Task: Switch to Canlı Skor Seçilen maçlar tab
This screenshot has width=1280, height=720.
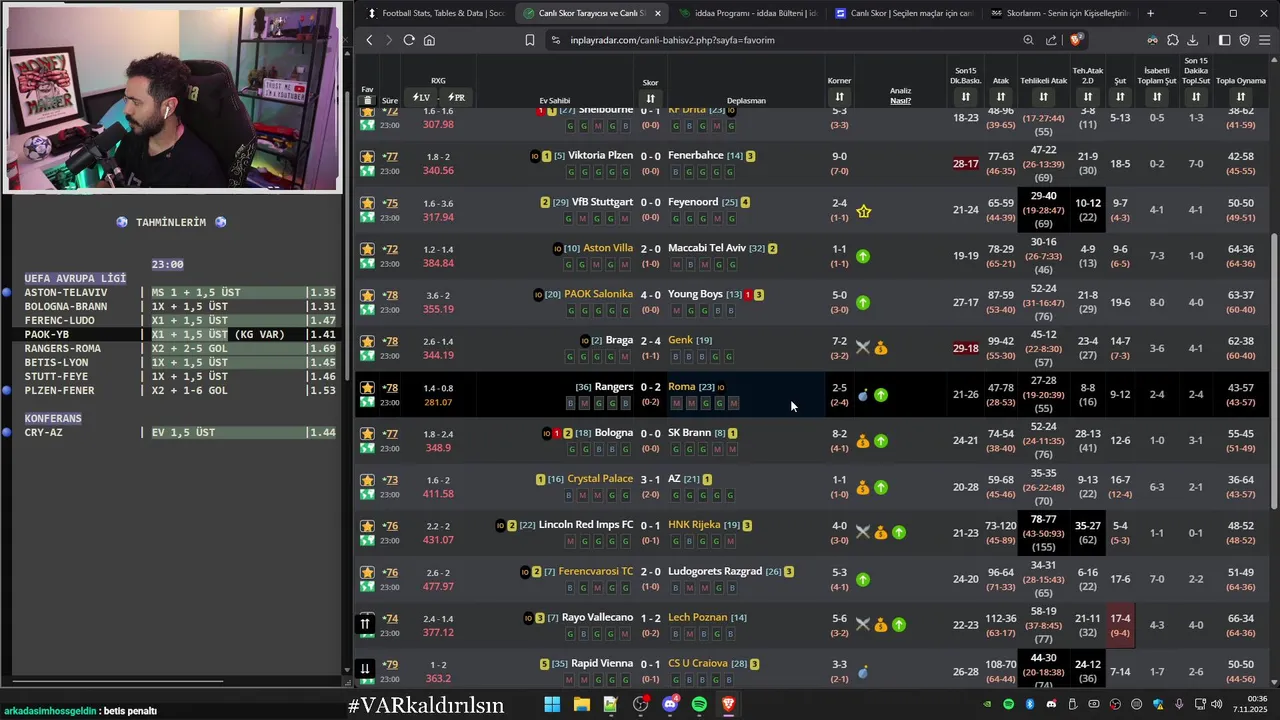Action: (x=903, y=13)
